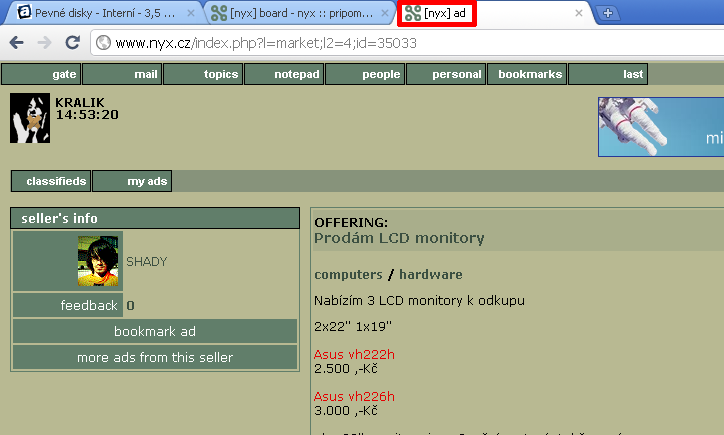Go back with the browser back arrow
The height and width of the screenshot is (435, 724).
(x=17, y=43)
